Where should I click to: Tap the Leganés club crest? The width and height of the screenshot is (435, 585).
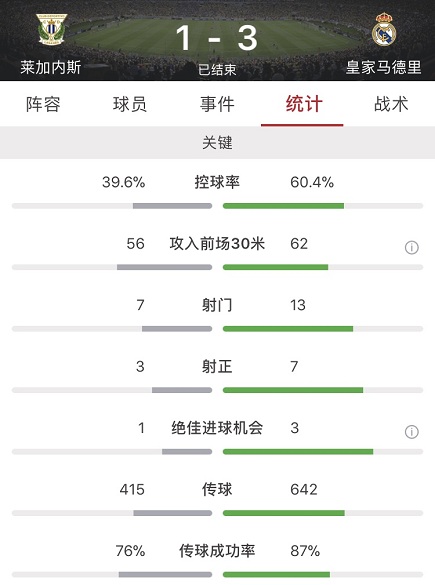click(x=51, y=29)
